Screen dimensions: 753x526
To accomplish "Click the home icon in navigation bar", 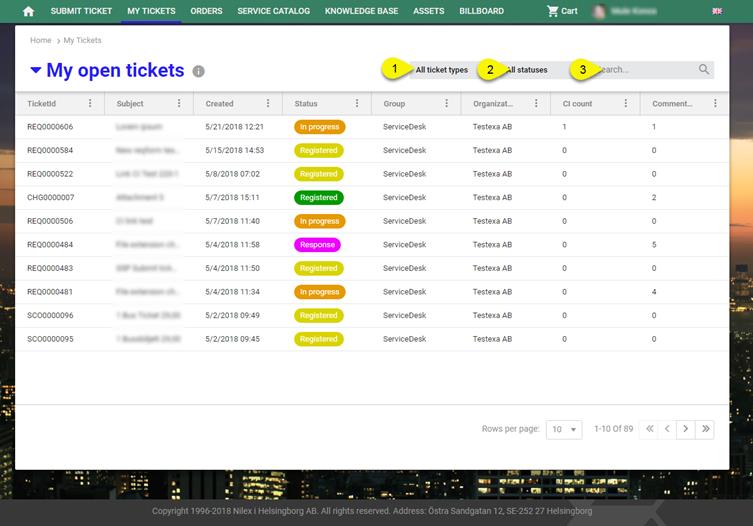I will [x=28, y=11].
